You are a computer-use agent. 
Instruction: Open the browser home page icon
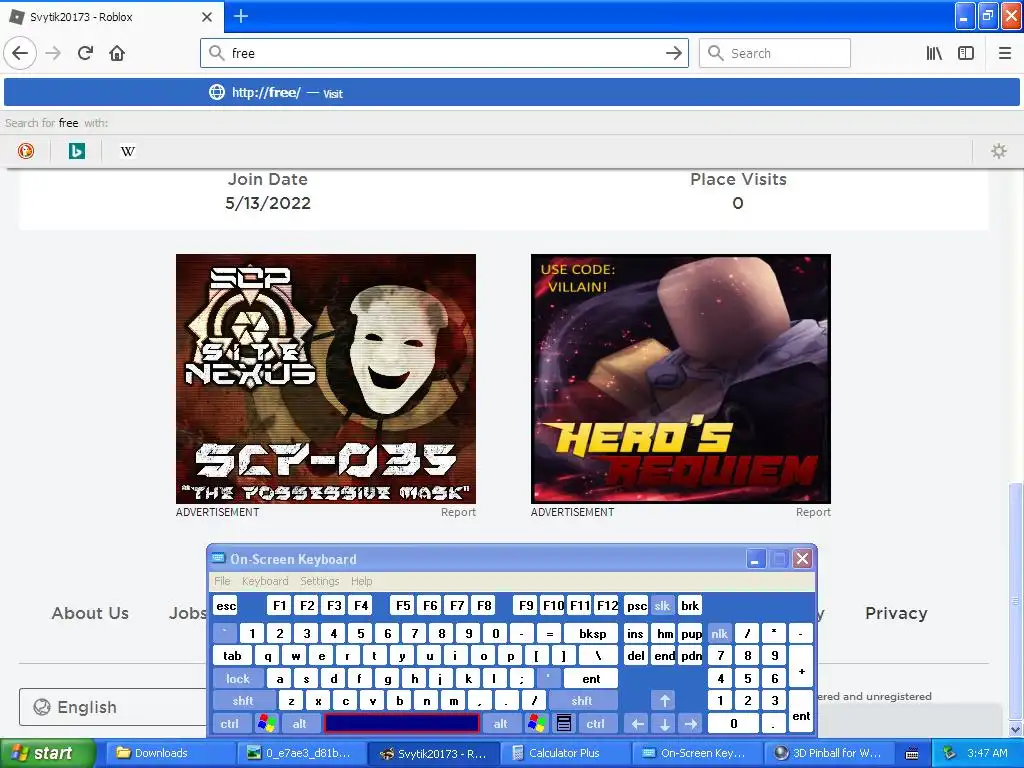[x=117, y=53]
